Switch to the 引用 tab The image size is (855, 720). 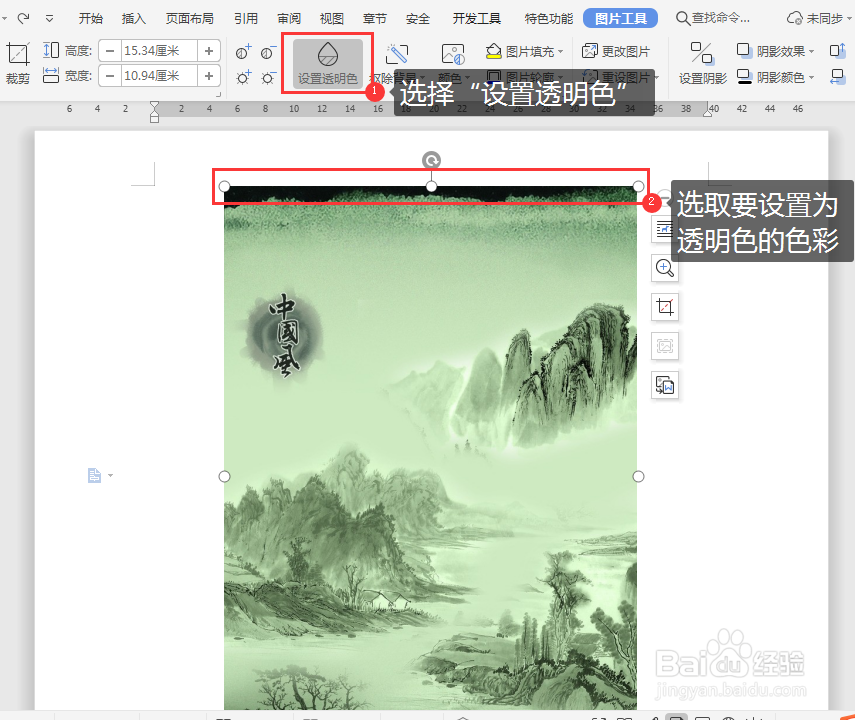tap(245, 19)
